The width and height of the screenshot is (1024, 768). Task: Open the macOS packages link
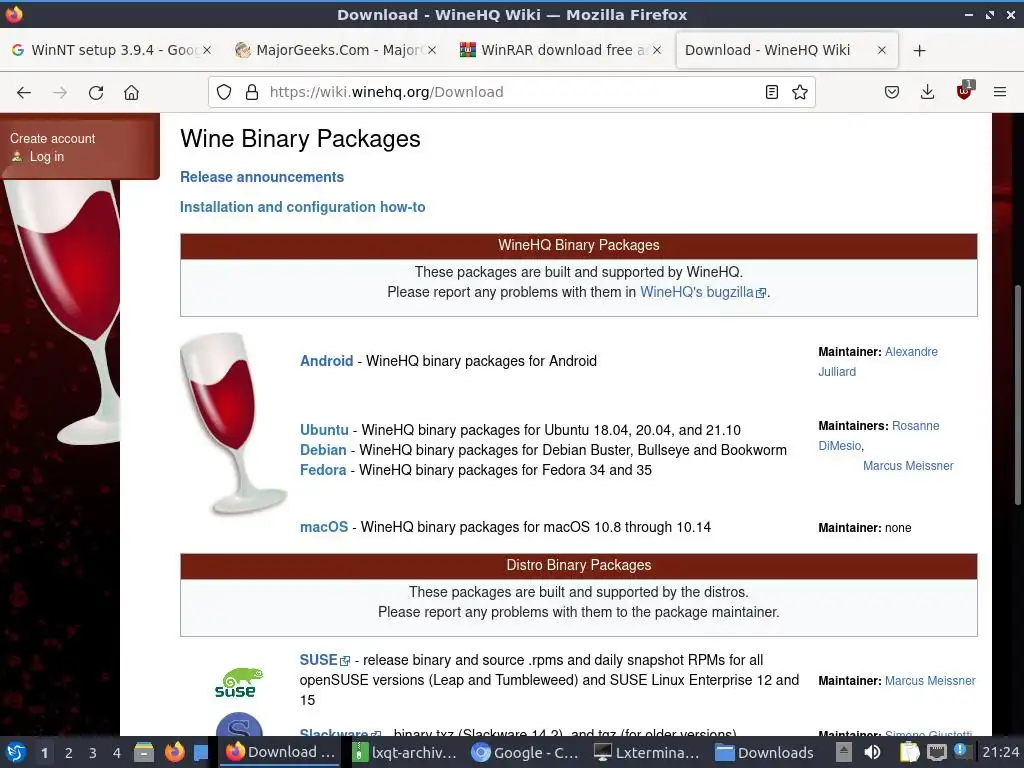tap(324, 527)
